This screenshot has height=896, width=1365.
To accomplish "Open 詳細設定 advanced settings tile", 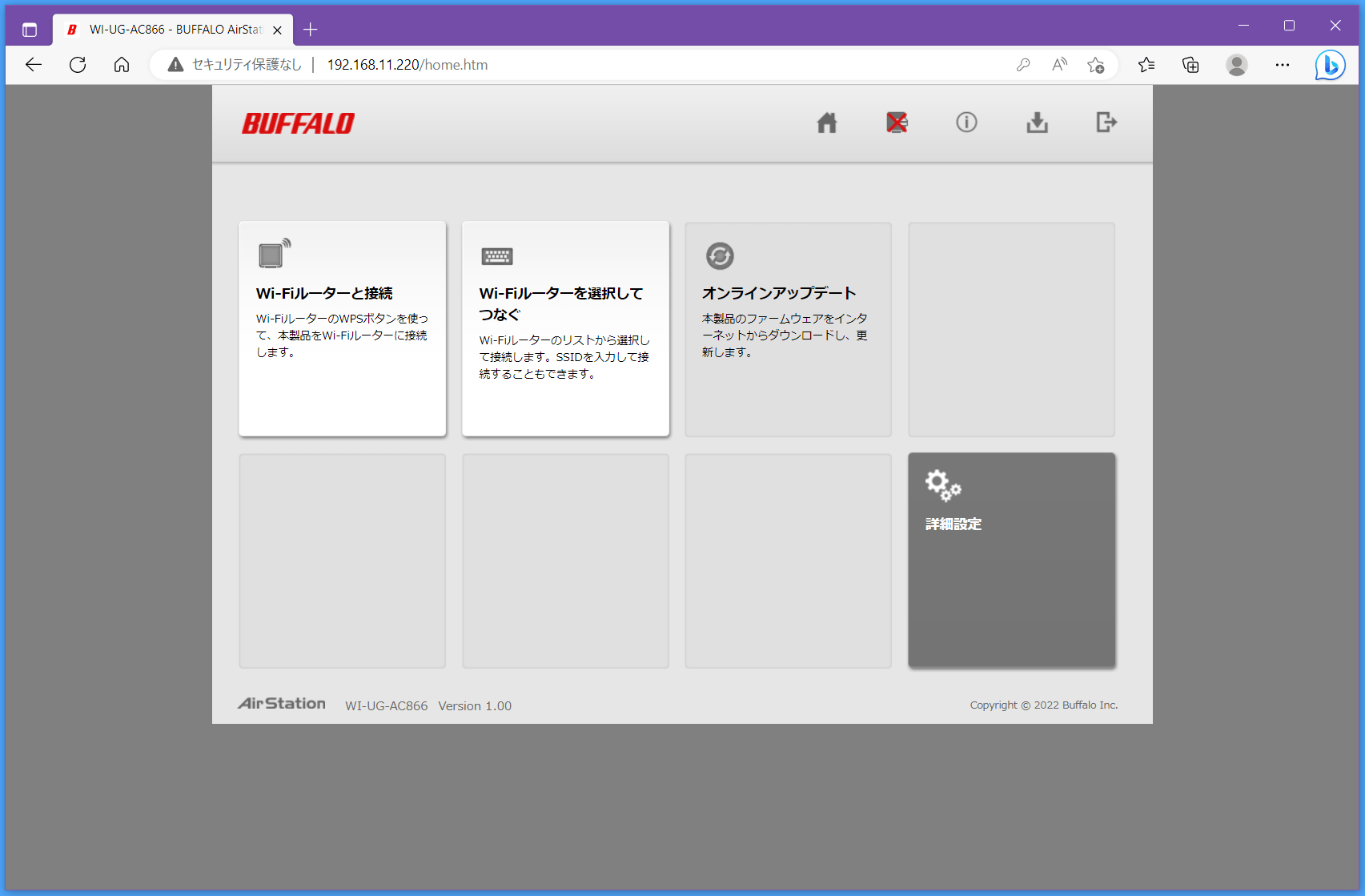I will click(1012, 561).
